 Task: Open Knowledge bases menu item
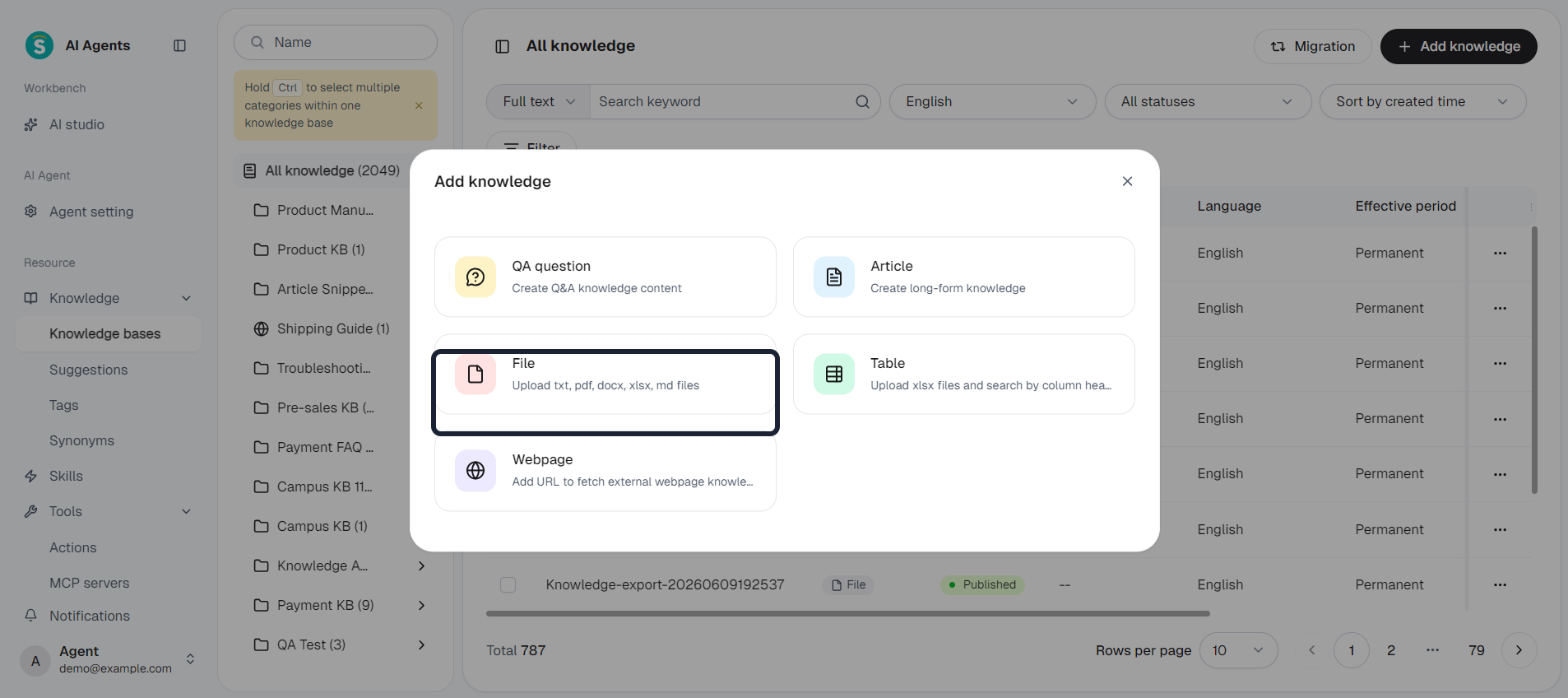(108, 334)
